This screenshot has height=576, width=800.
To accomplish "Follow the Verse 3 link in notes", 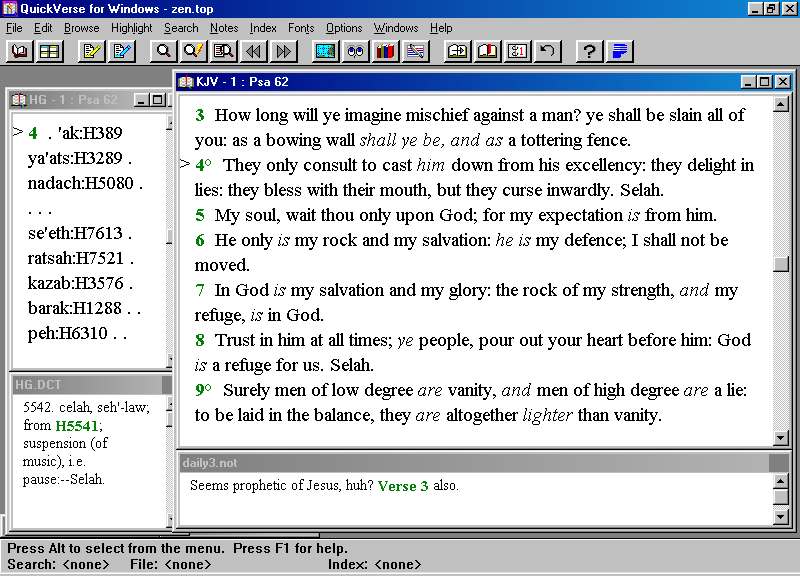I will [403, 486].
